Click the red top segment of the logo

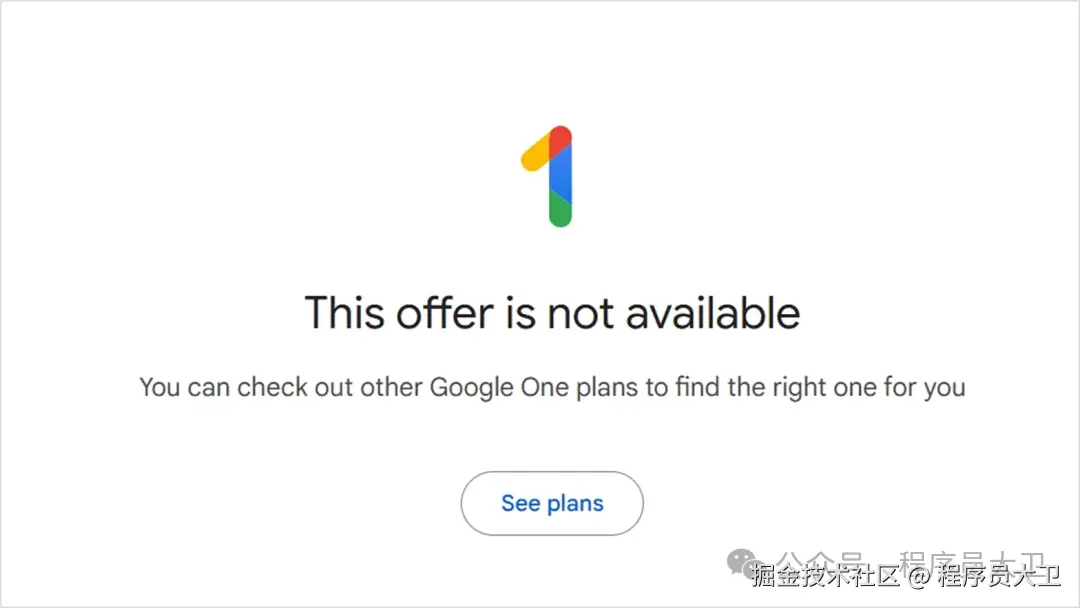pos(560,140)
